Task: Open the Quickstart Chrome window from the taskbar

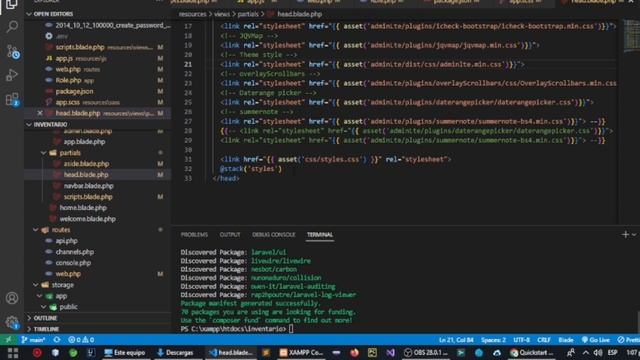Action: click(532, 353)
